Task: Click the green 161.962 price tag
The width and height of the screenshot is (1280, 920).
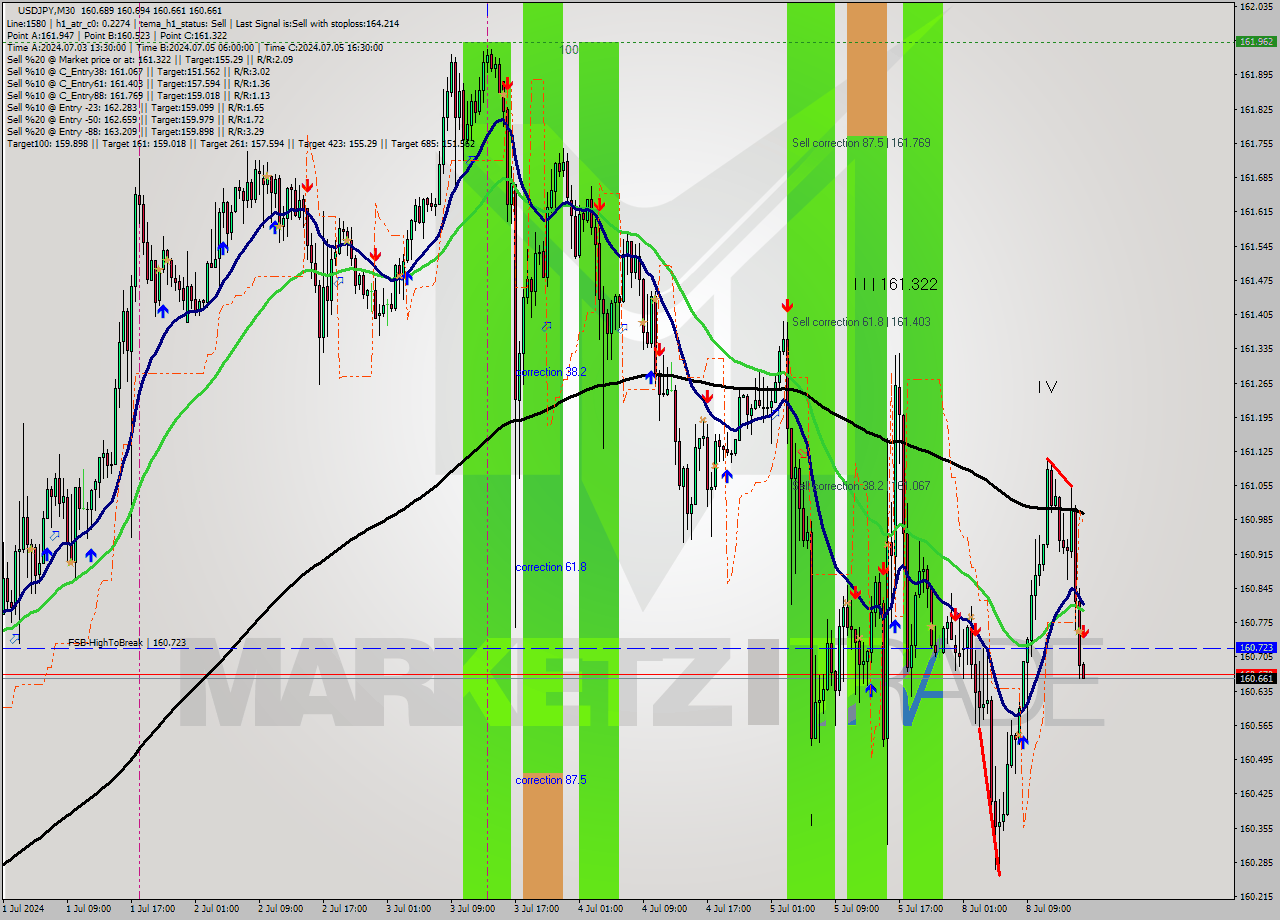Action: coord(1255,42)
